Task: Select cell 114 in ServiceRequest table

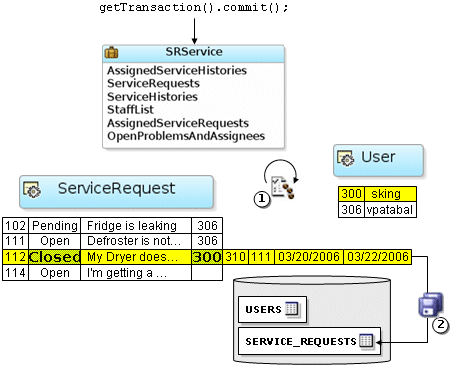Action: 16,273
